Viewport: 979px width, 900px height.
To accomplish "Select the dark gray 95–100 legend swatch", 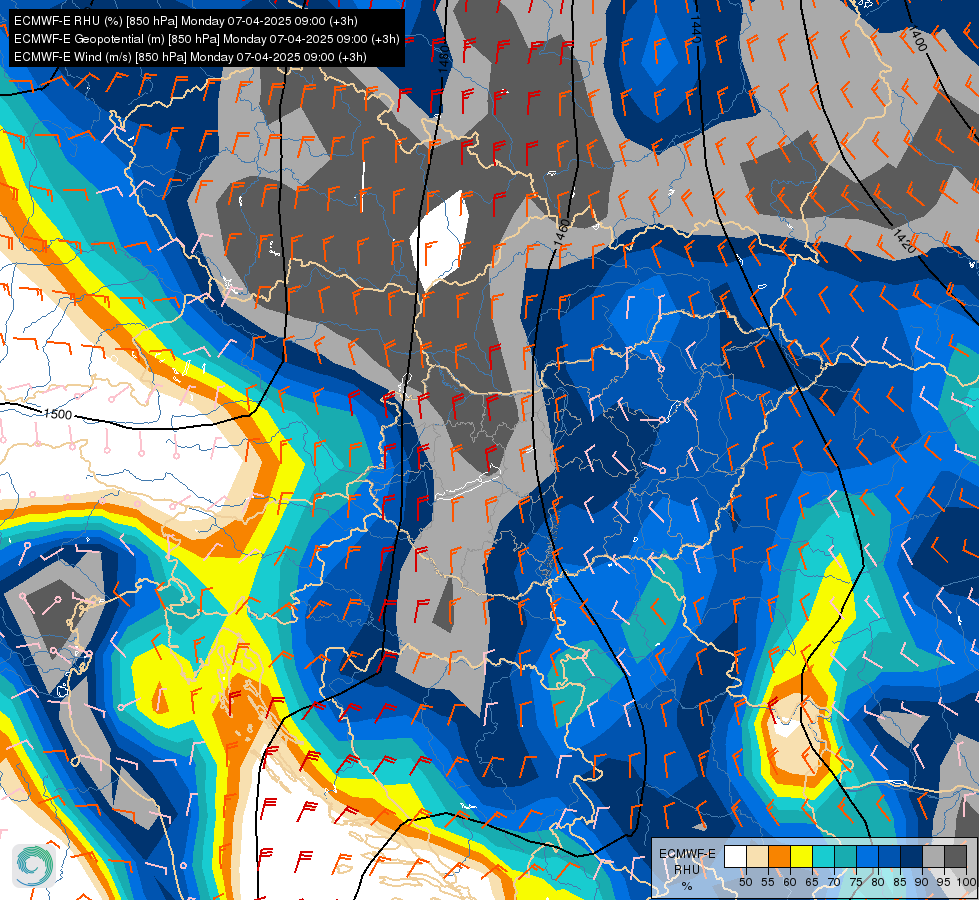I will [x=955, y=856].
